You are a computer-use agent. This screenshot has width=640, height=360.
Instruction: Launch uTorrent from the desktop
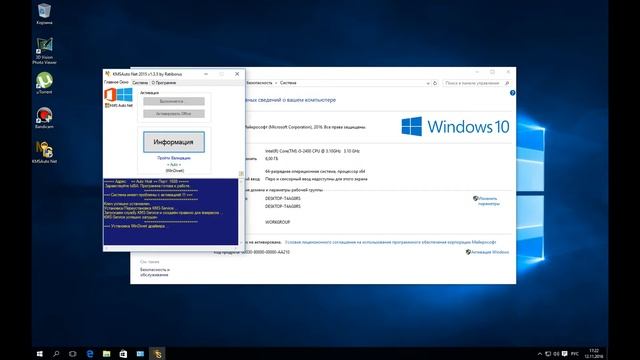pyautogui.click(x=44, y=83)
